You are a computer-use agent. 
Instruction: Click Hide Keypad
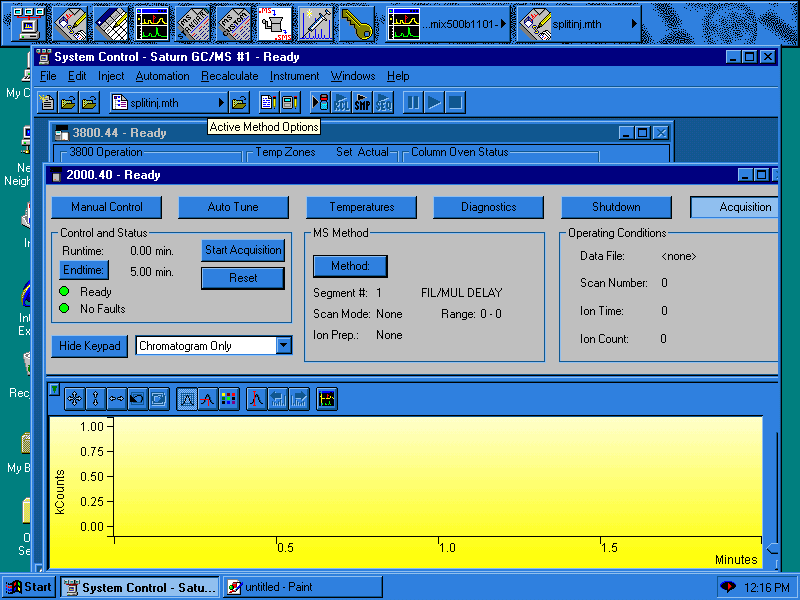click(89, 346)
